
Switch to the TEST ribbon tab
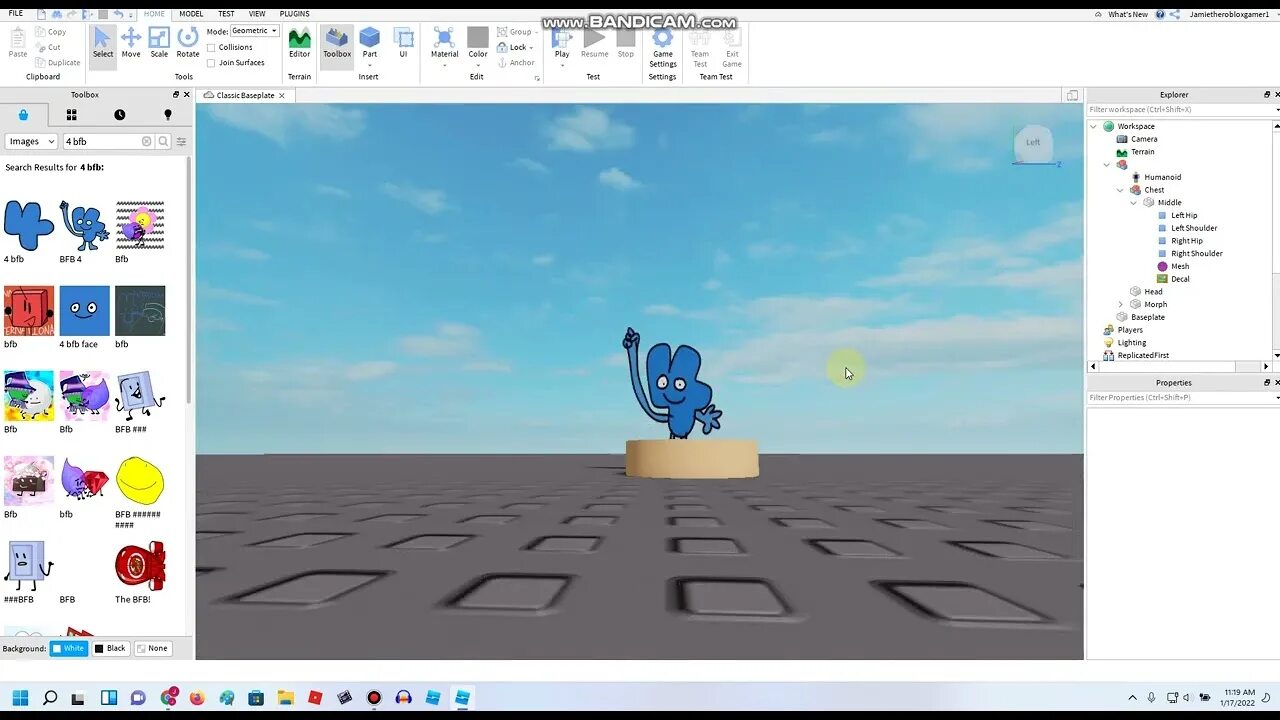click(227, 14)
